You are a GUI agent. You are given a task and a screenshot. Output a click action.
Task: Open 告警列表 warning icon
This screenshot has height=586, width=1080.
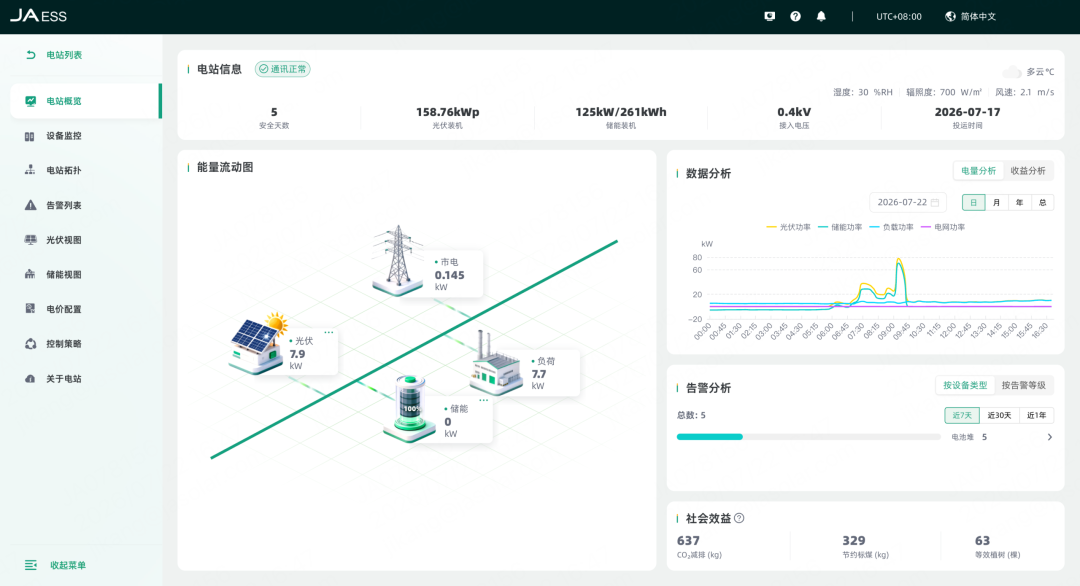tap(30, 205)
